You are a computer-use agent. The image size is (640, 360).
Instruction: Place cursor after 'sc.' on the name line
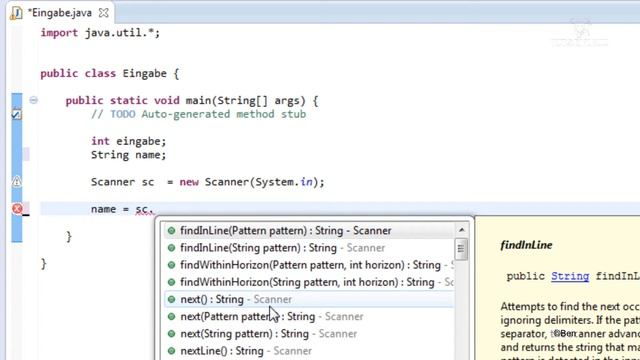[155, 209]
